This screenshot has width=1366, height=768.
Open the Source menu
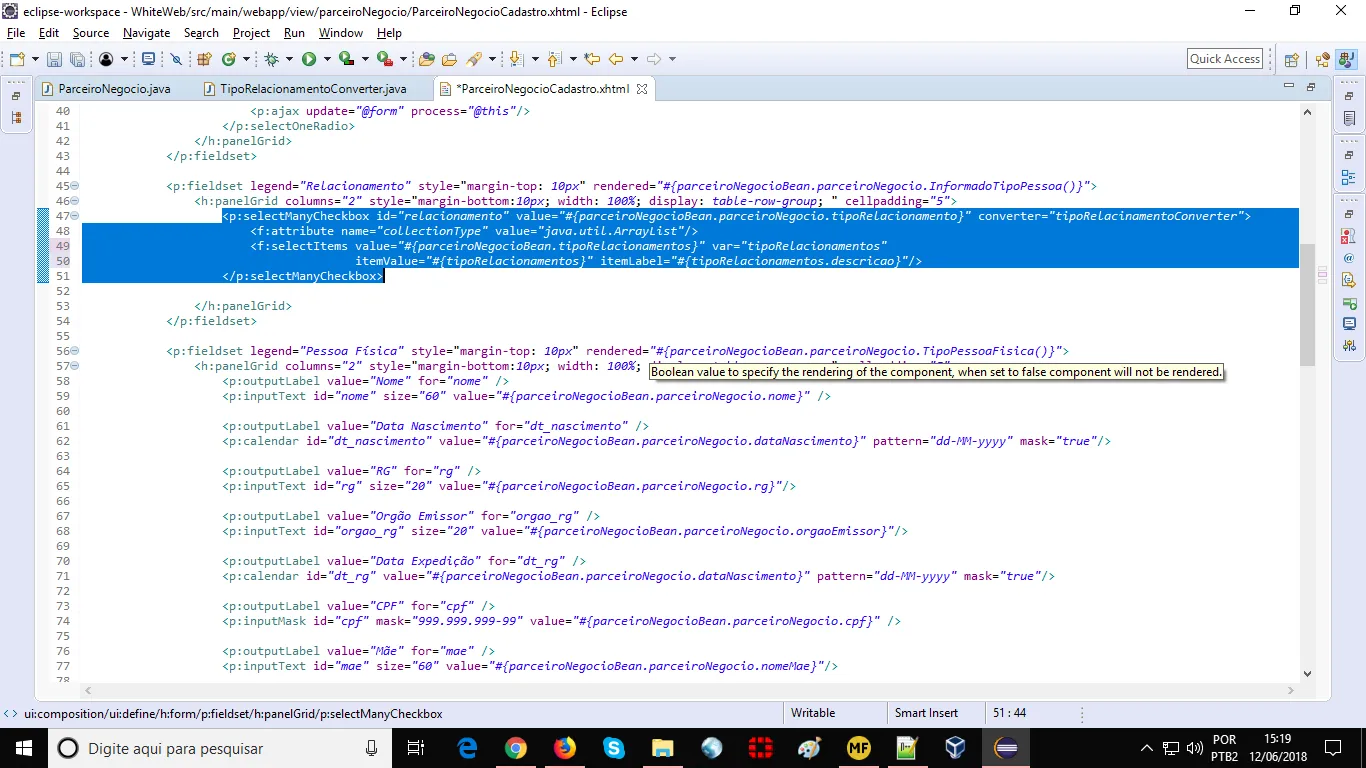pos(91,33)
